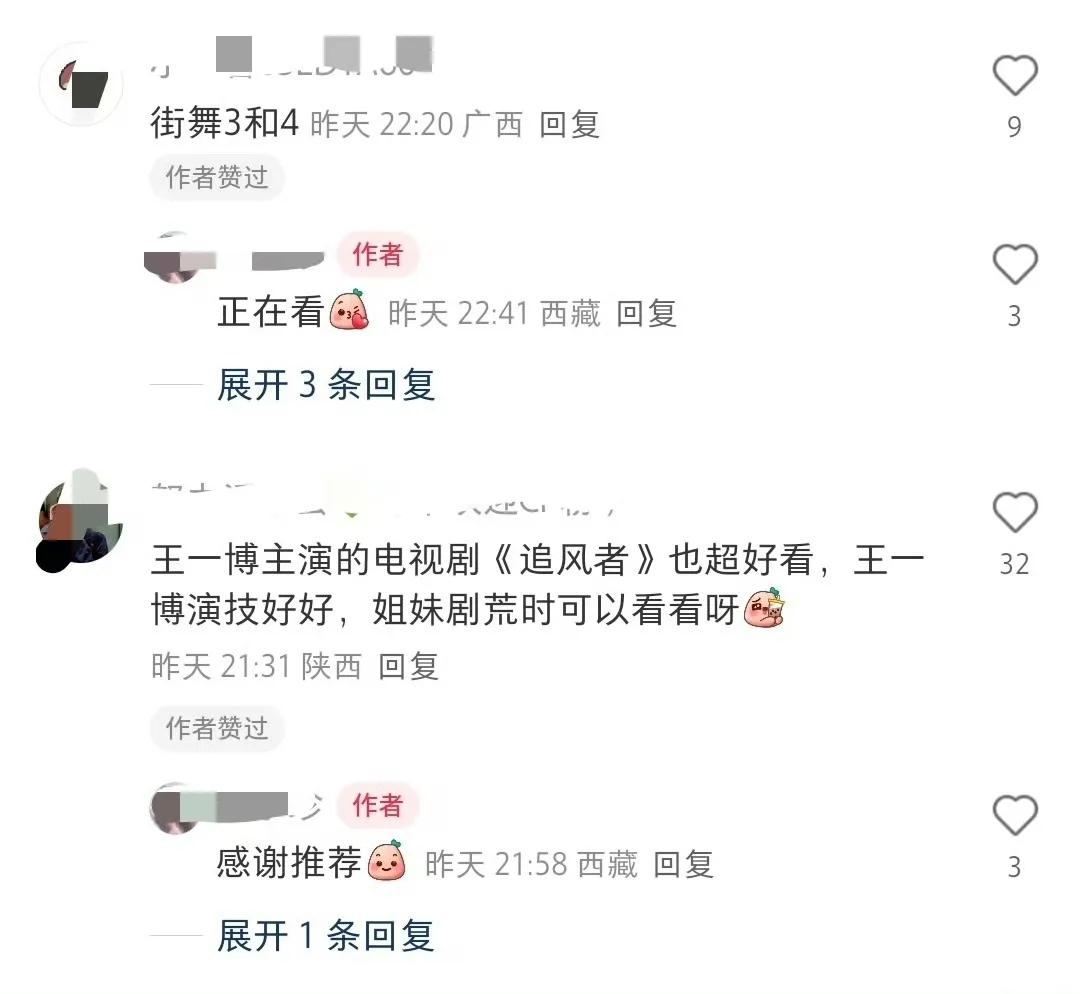This screenshot has width=1080, height=994.
Task: Tap the kiss emoji after 正在看
Action: point(349,310)
